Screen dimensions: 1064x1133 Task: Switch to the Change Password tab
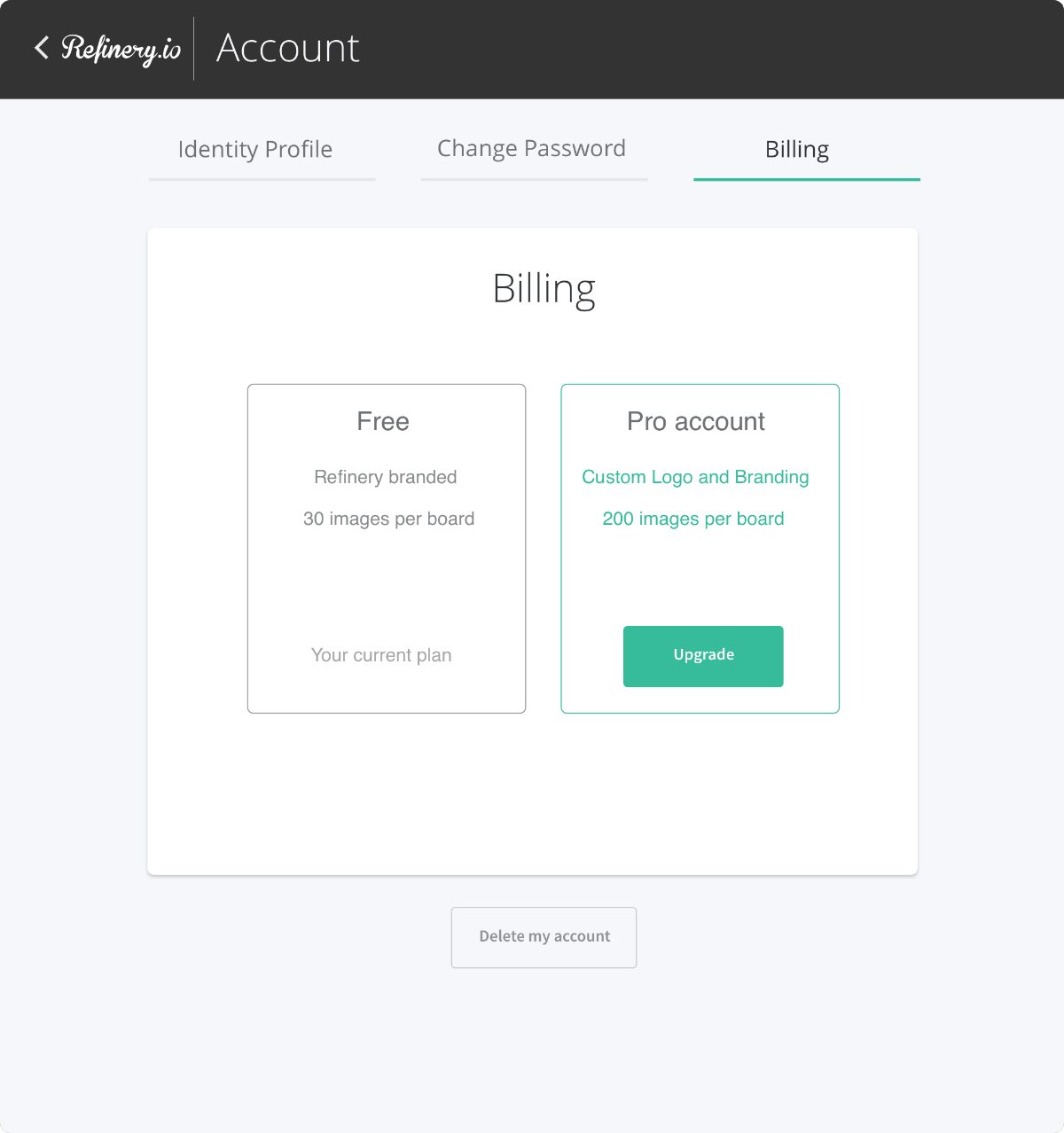532,148
